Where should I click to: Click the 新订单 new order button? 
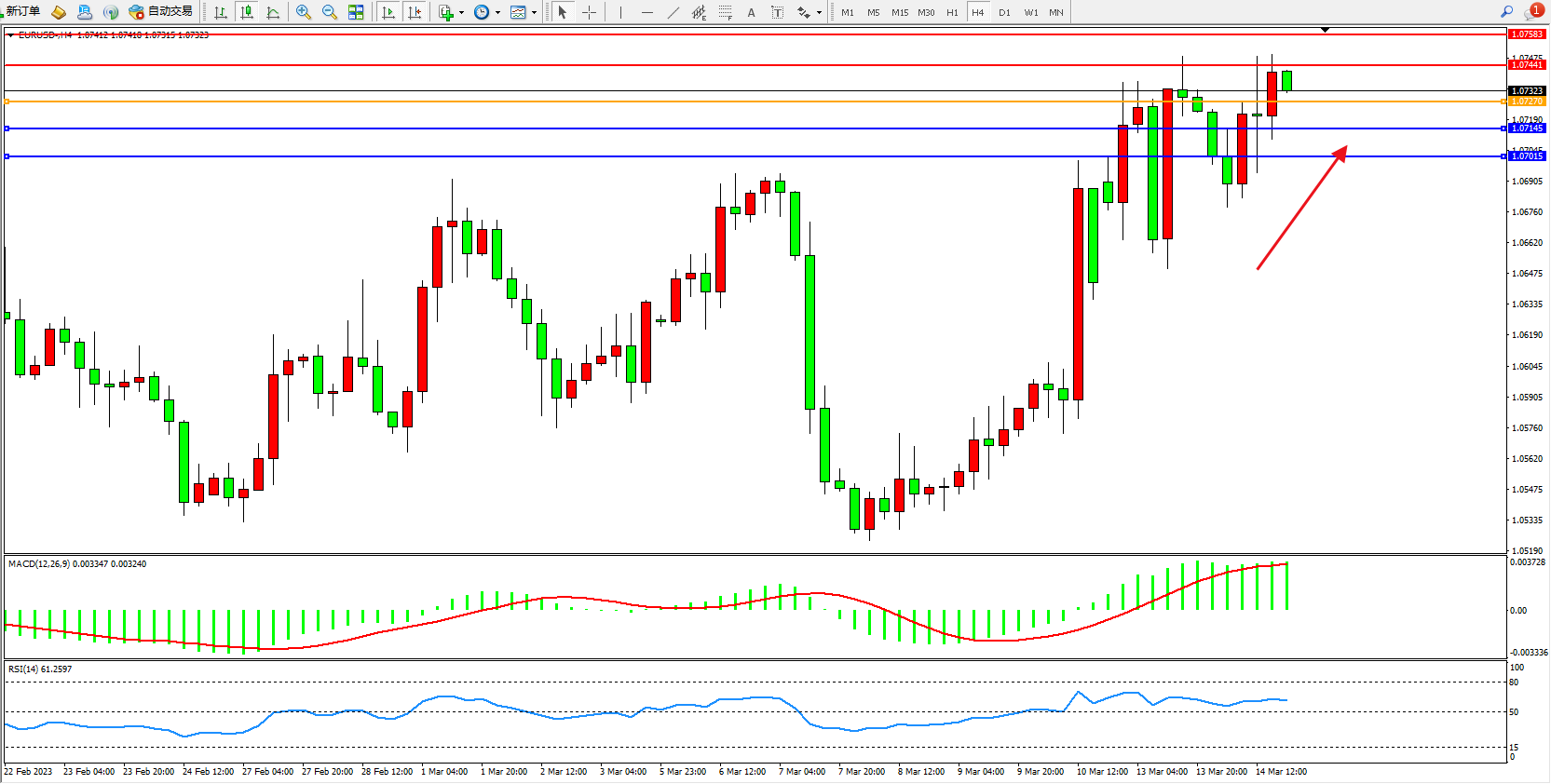point(22,11)
